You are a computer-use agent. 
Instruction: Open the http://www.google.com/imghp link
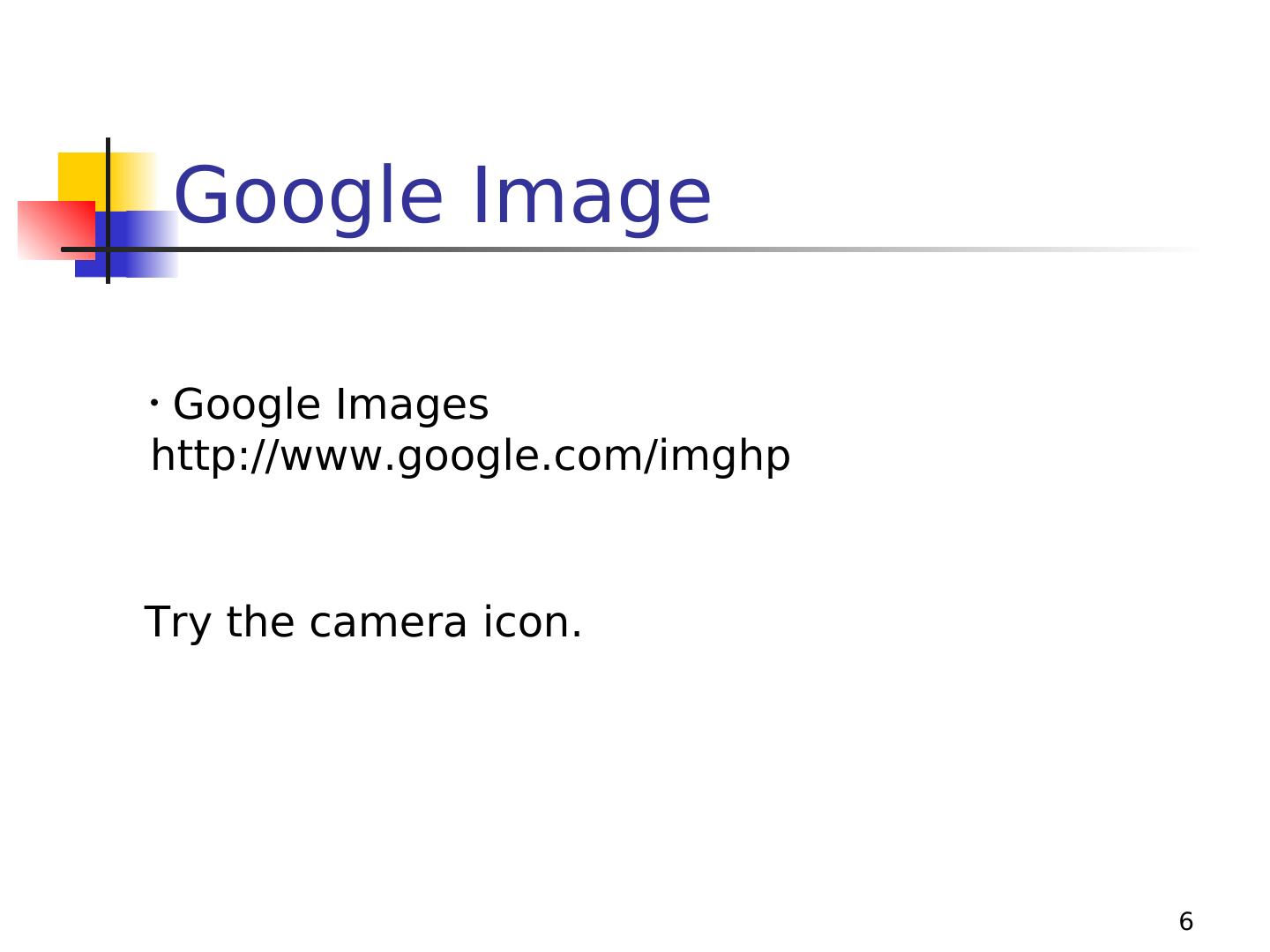(x=471, y=457)
